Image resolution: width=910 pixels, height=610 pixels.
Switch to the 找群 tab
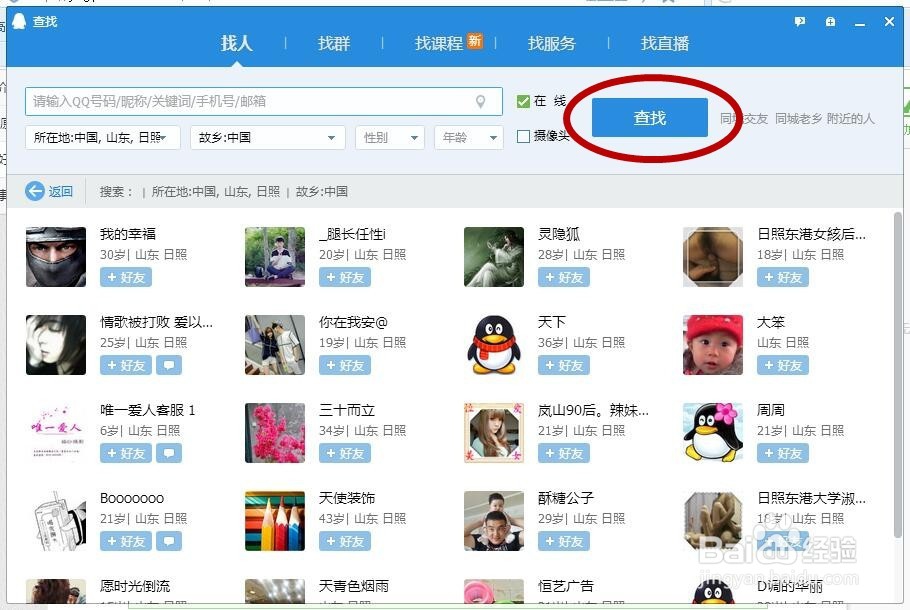tap(333, 43)
